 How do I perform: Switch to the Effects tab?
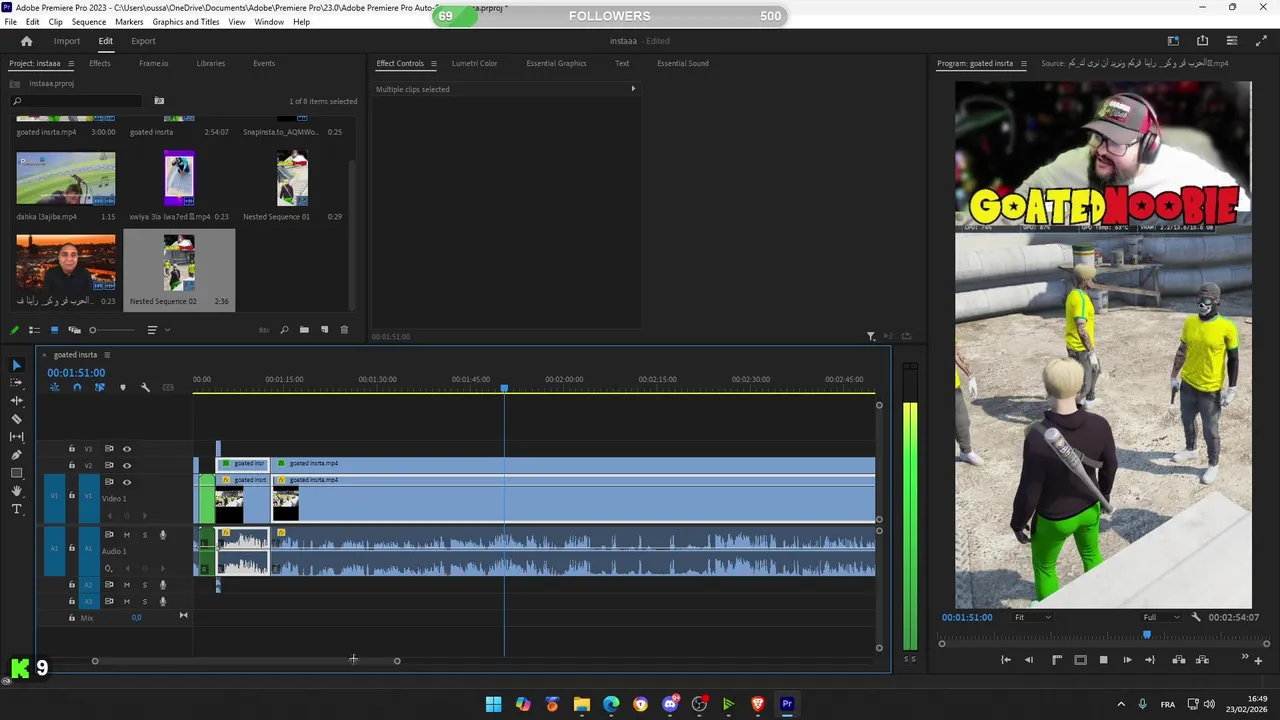(x=100, y=63)
